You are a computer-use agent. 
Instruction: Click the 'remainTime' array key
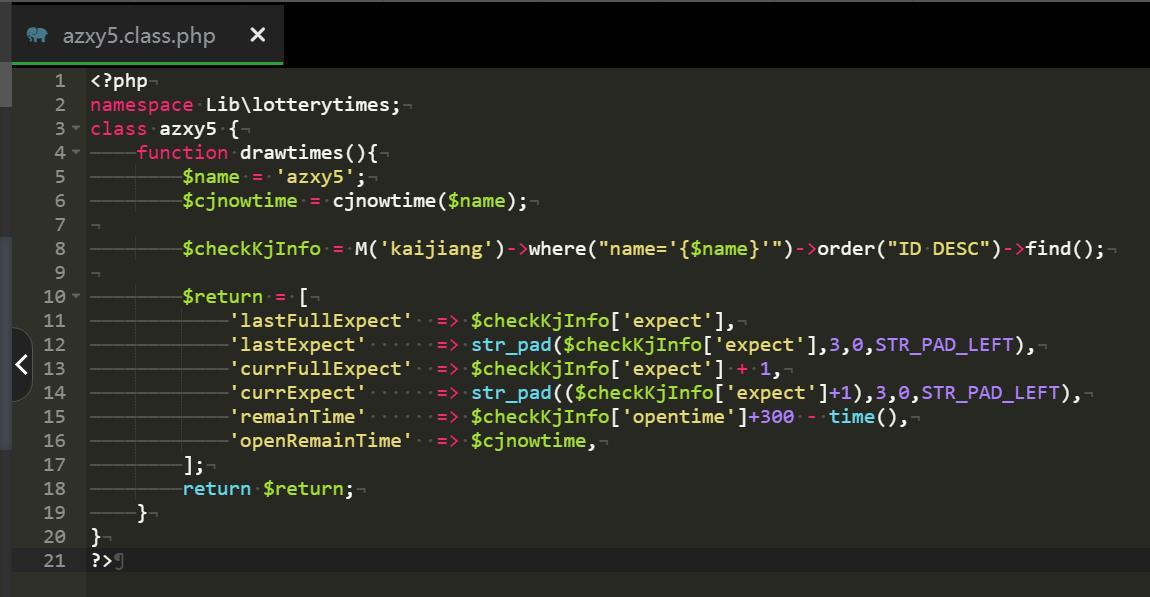(298, 417)
